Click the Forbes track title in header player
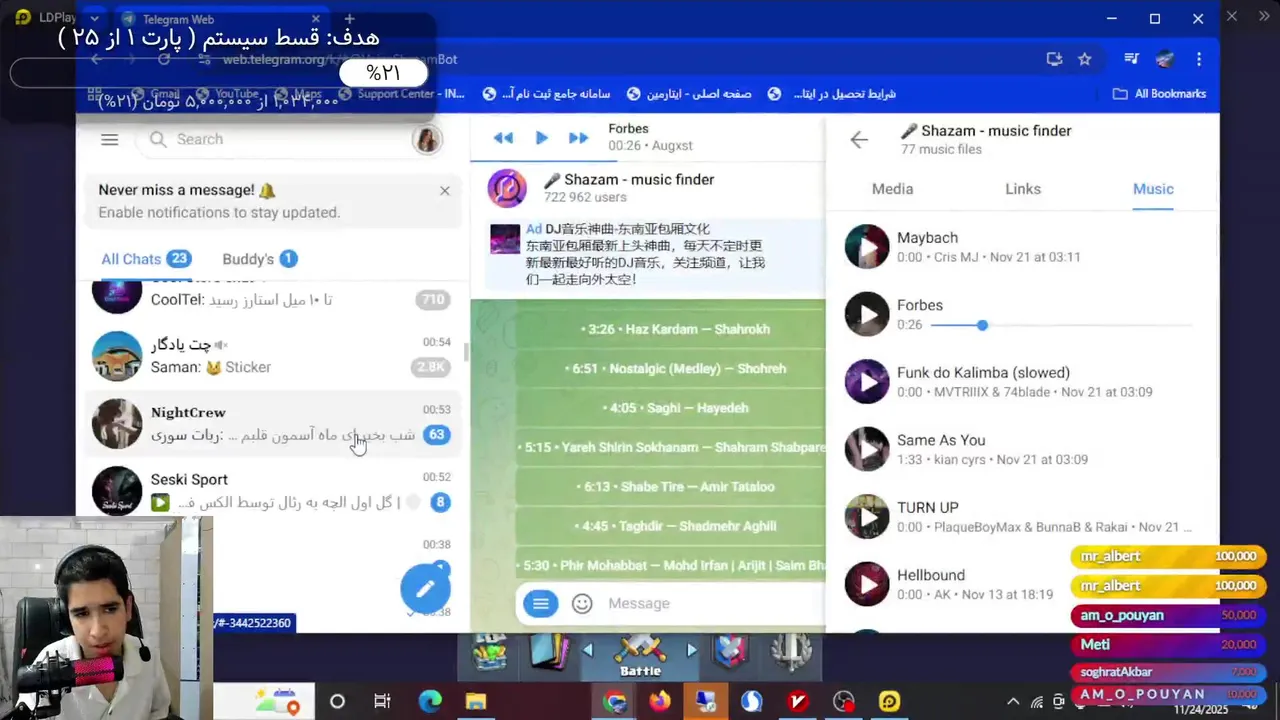 coord(628,129)
